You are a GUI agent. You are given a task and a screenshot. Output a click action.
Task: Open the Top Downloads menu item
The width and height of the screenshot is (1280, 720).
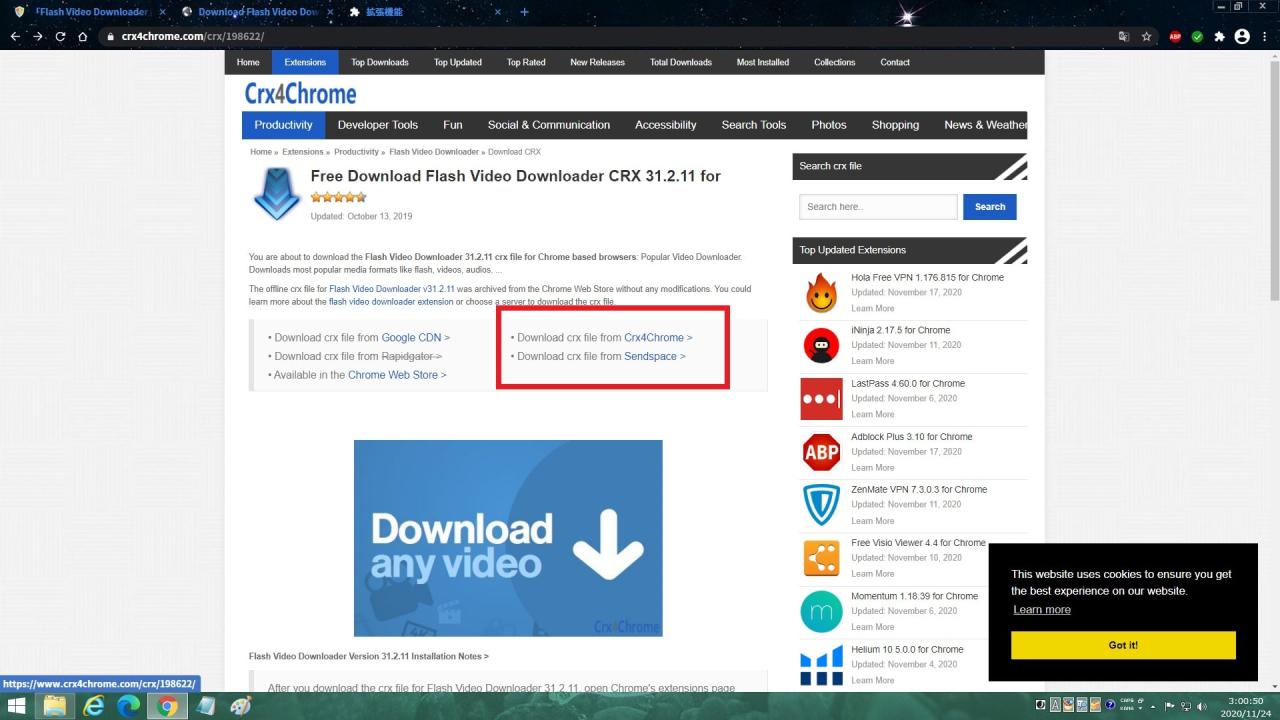click(380, 62)
